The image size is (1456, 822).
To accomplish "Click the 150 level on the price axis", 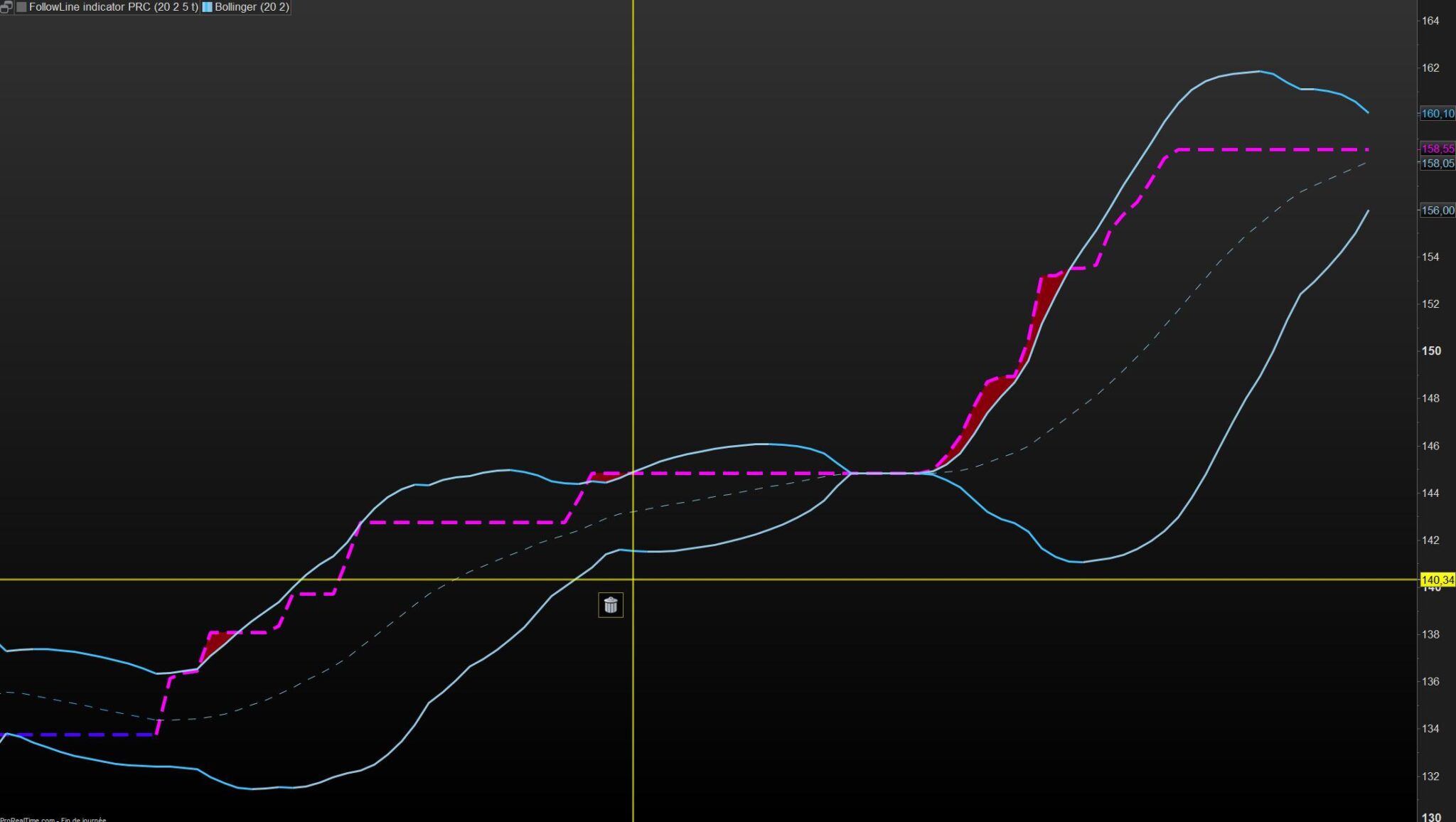I will tap(1431, 351).
